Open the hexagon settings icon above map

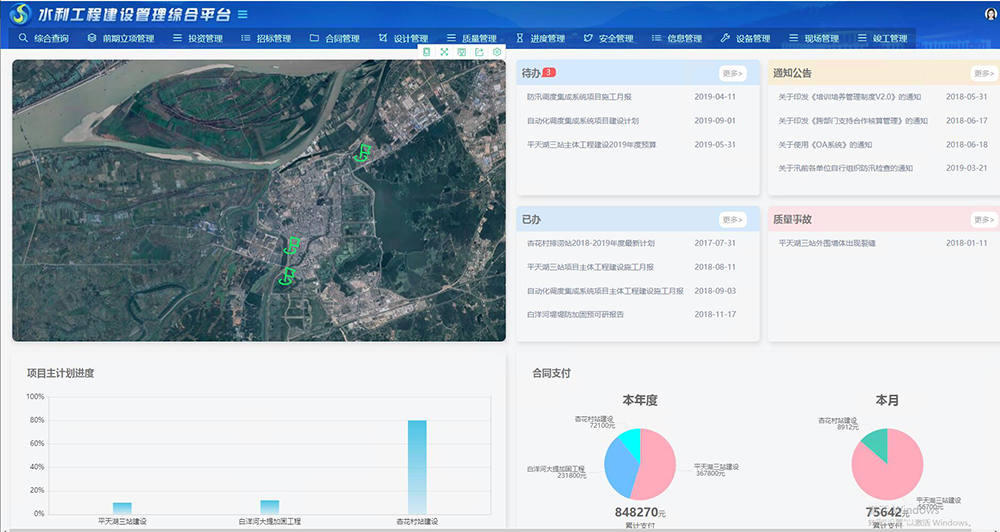click(x=497, y=51)
